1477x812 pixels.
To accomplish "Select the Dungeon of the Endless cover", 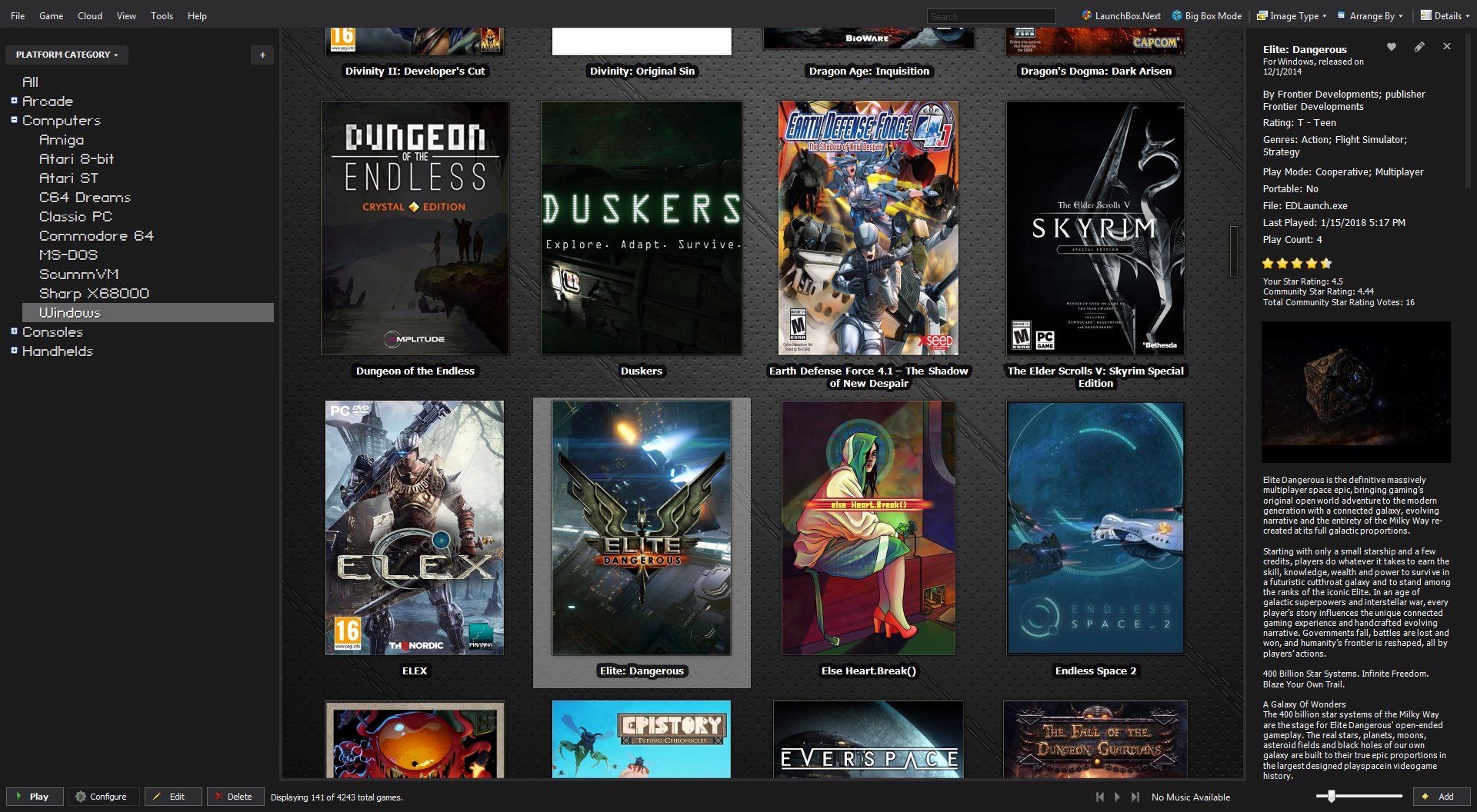I will click(415, 228).
